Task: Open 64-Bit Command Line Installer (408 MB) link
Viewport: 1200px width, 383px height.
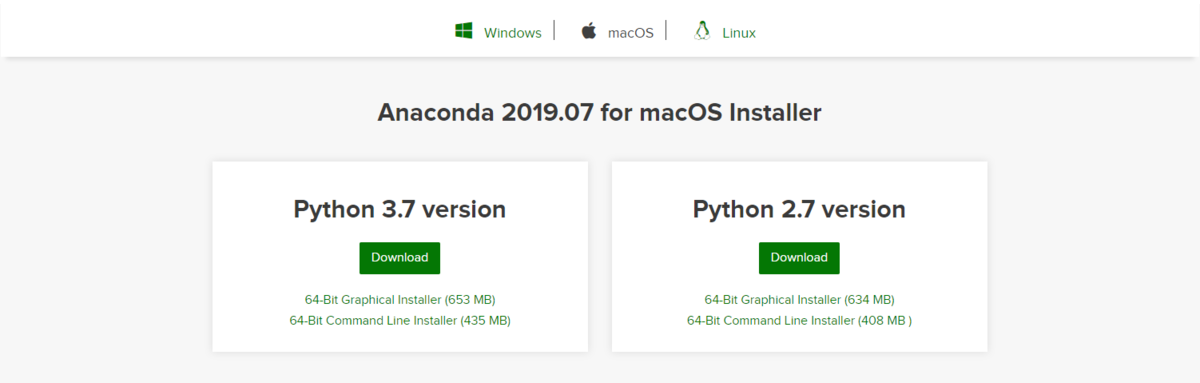Action: (799, 320)
